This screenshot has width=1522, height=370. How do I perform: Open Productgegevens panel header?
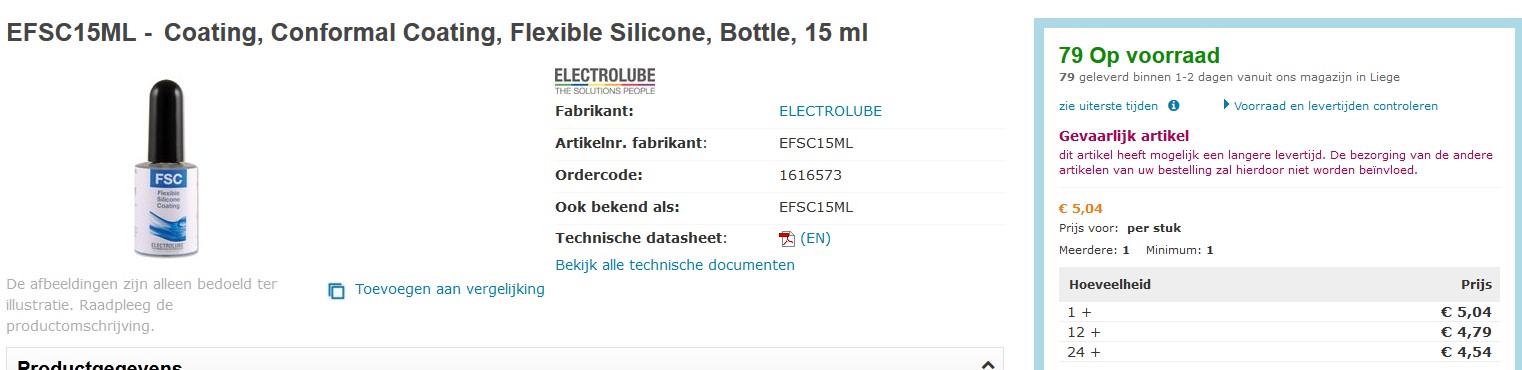click(505, 360)
